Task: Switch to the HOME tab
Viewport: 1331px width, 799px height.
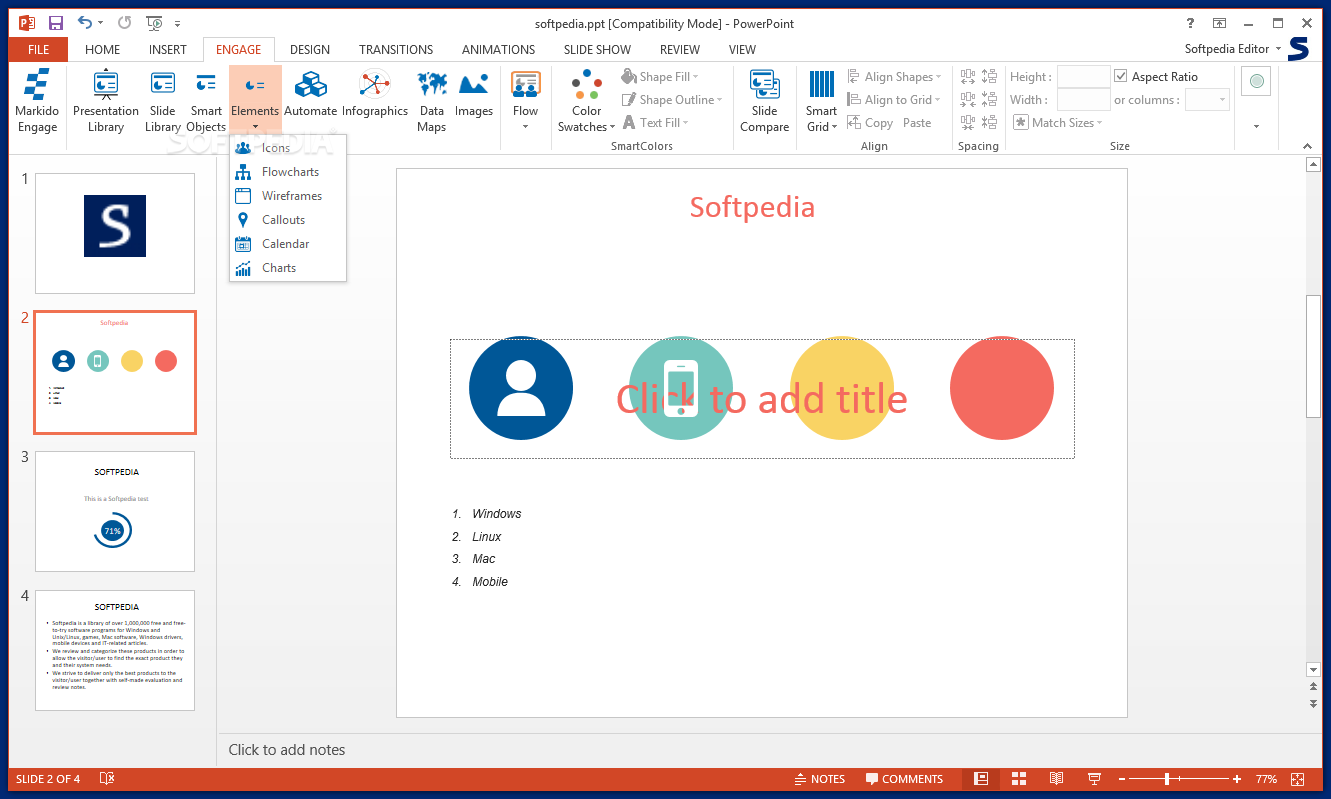Action: 103,49
